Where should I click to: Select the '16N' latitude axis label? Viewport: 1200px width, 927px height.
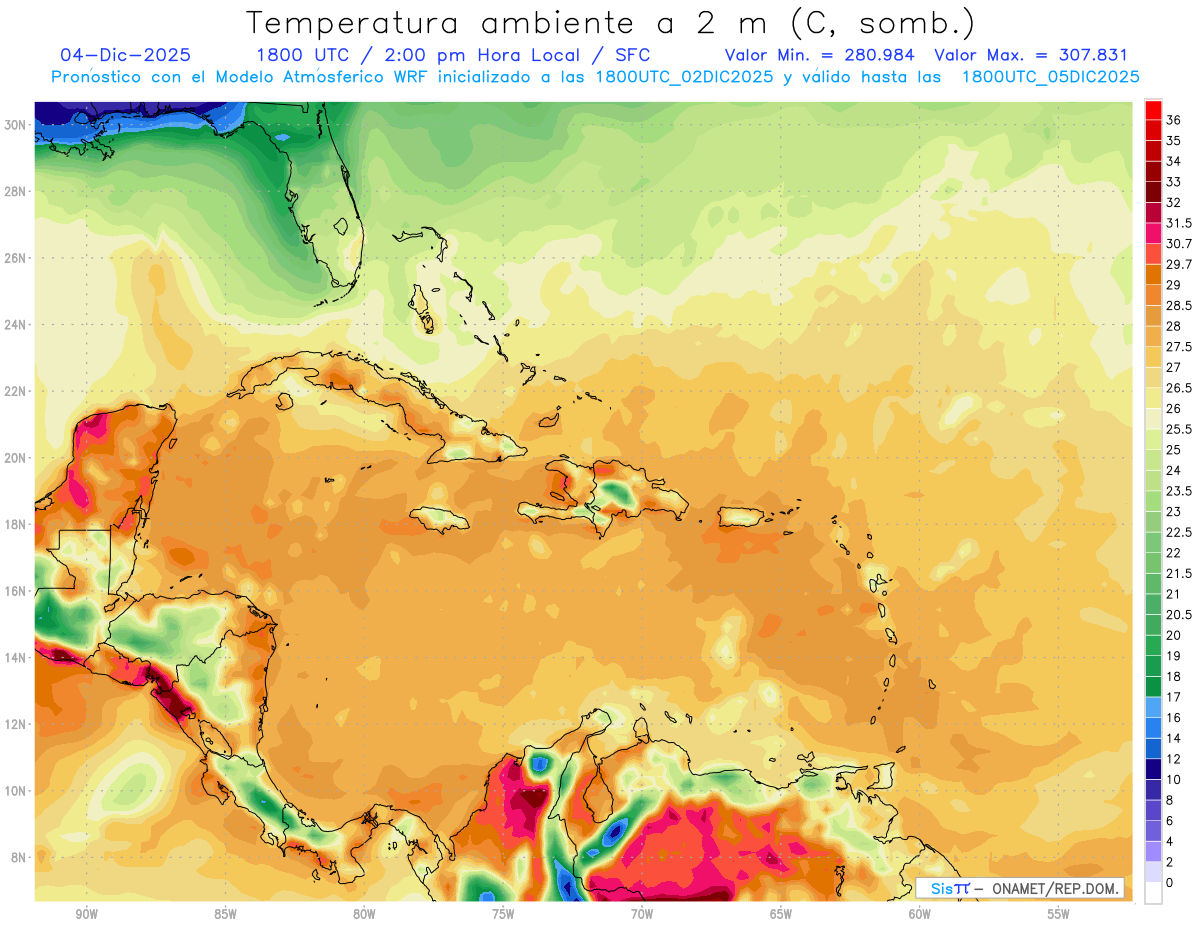tap(16, 591)
